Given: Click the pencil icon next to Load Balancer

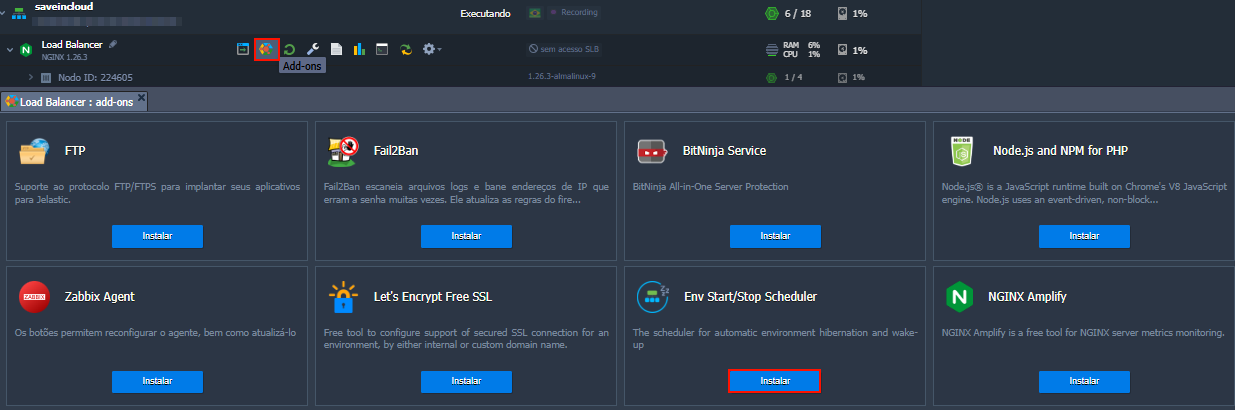Looking at the screenshot, I should click(113, 44).
